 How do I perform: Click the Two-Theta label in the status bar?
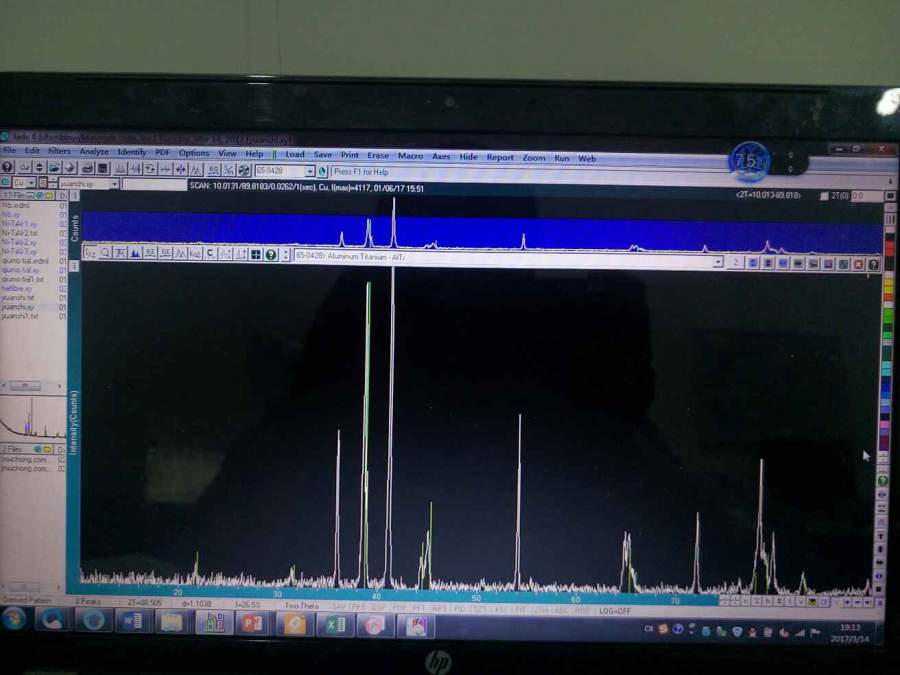(x=301, y=605)
